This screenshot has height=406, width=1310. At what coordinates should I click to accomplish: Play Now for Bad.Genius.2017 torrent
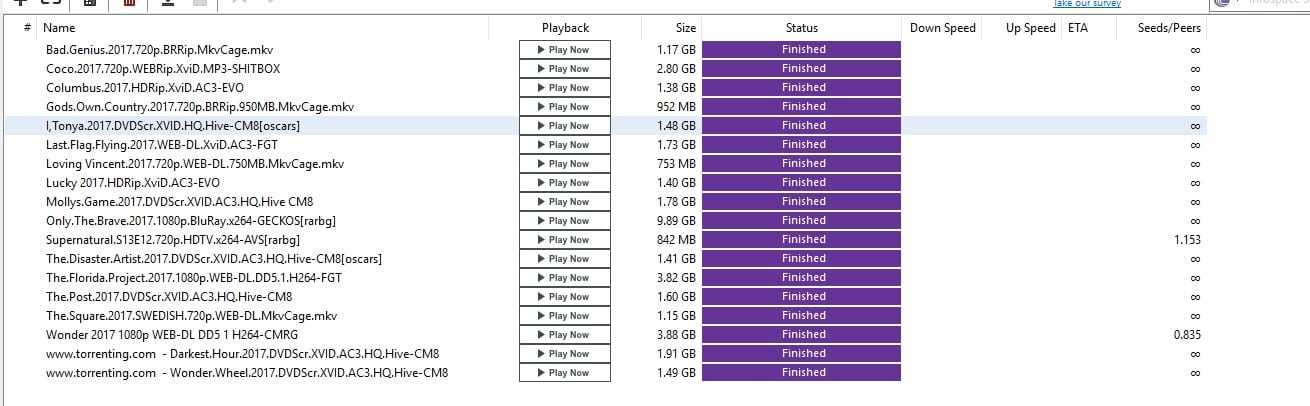[565, 49]
